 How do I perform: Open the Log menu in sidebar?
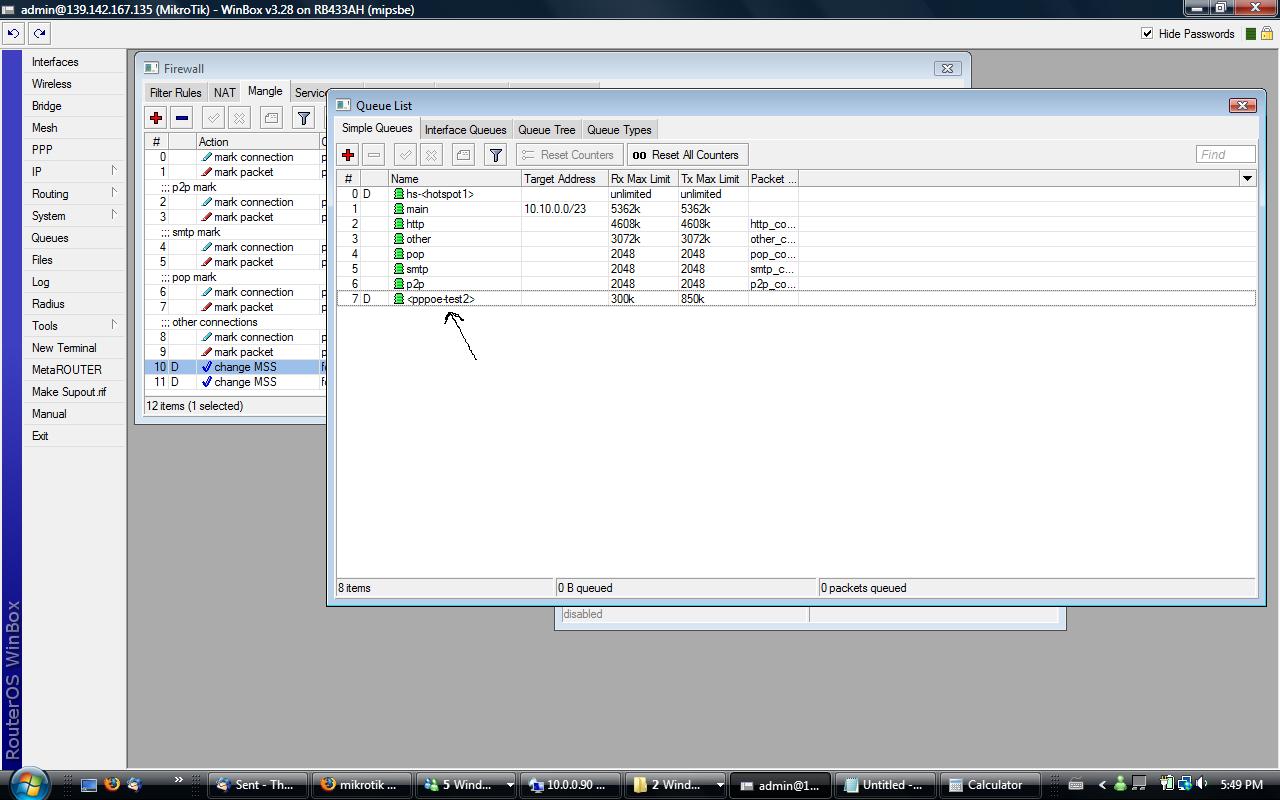(x=39, y=281)
